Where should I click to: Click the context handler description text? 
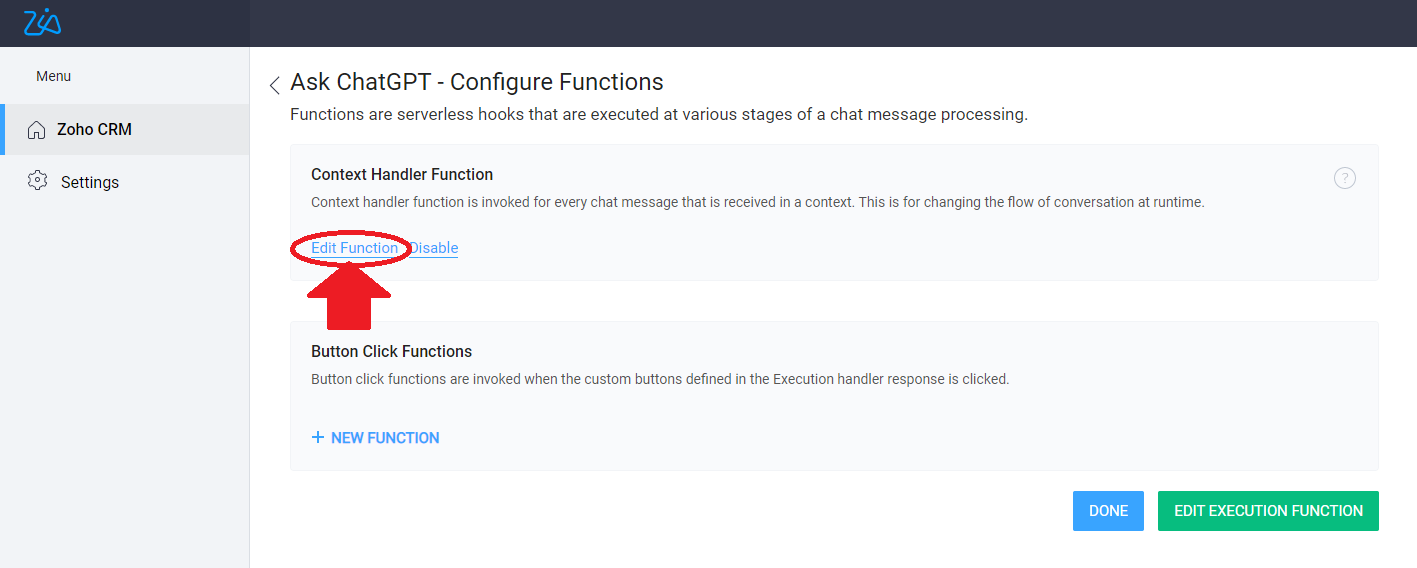[x=757, y=202]
